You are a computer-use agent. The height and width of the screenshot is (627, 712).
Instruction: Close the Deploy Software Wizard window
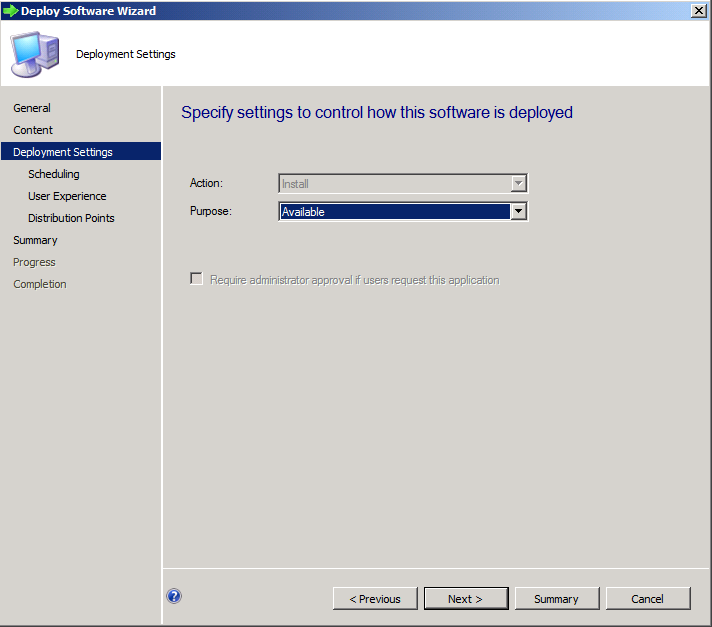coord(698,10)
